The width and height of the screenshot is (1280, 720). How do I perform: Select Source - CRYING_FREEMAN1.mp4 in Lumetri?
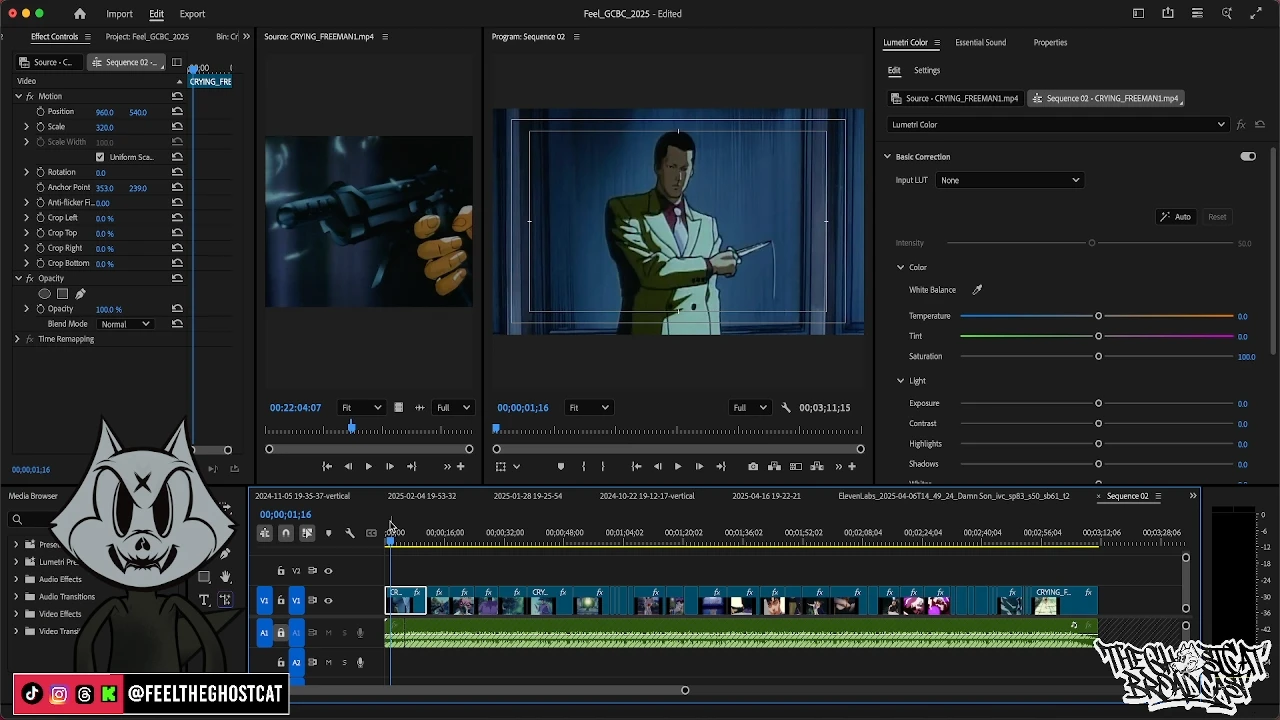coord(955,99)
